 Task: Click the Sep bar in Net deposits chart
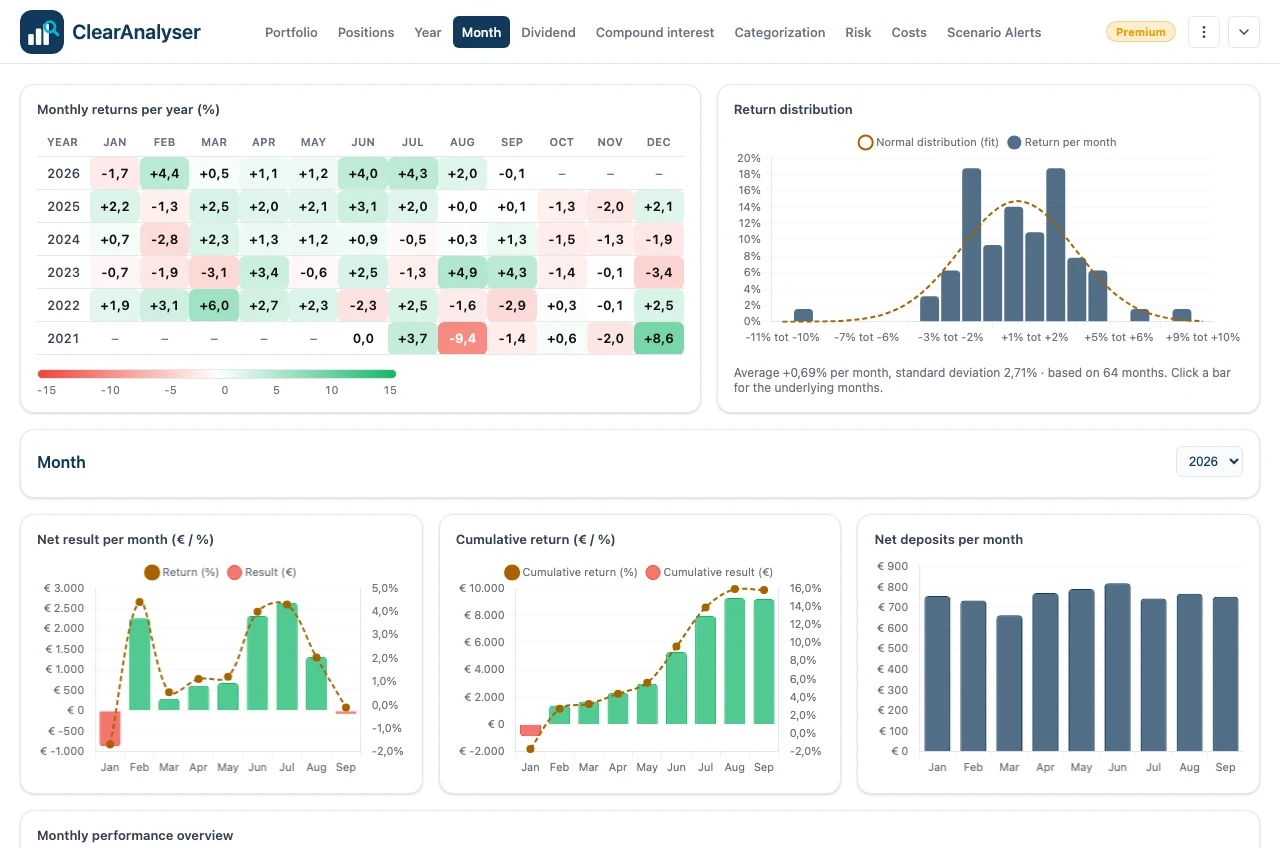(x=1225, y=674)
